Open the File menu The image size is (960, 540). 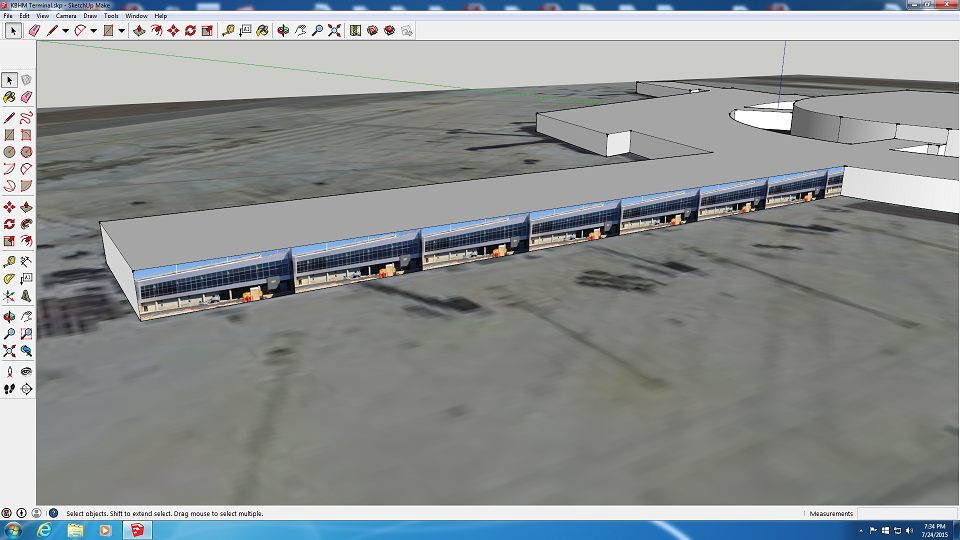(8, 16)
